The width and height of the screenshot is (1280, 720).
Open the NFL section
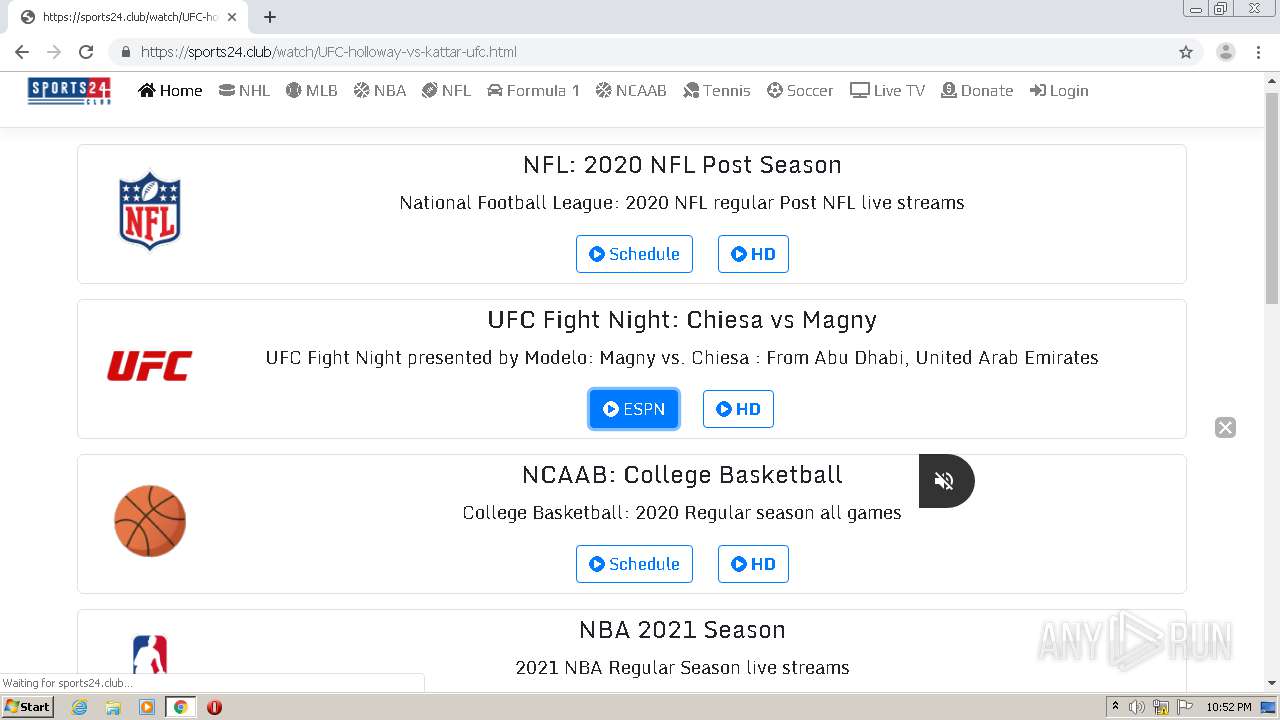tap(446, 90)
